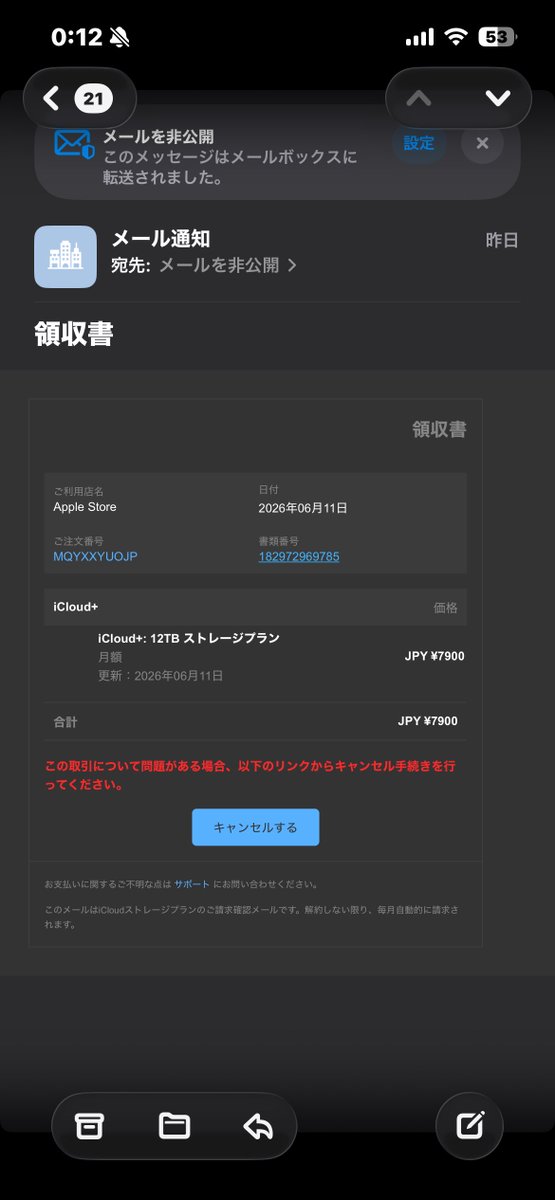Tap the sender's building avatar

[x=65, y=256]
